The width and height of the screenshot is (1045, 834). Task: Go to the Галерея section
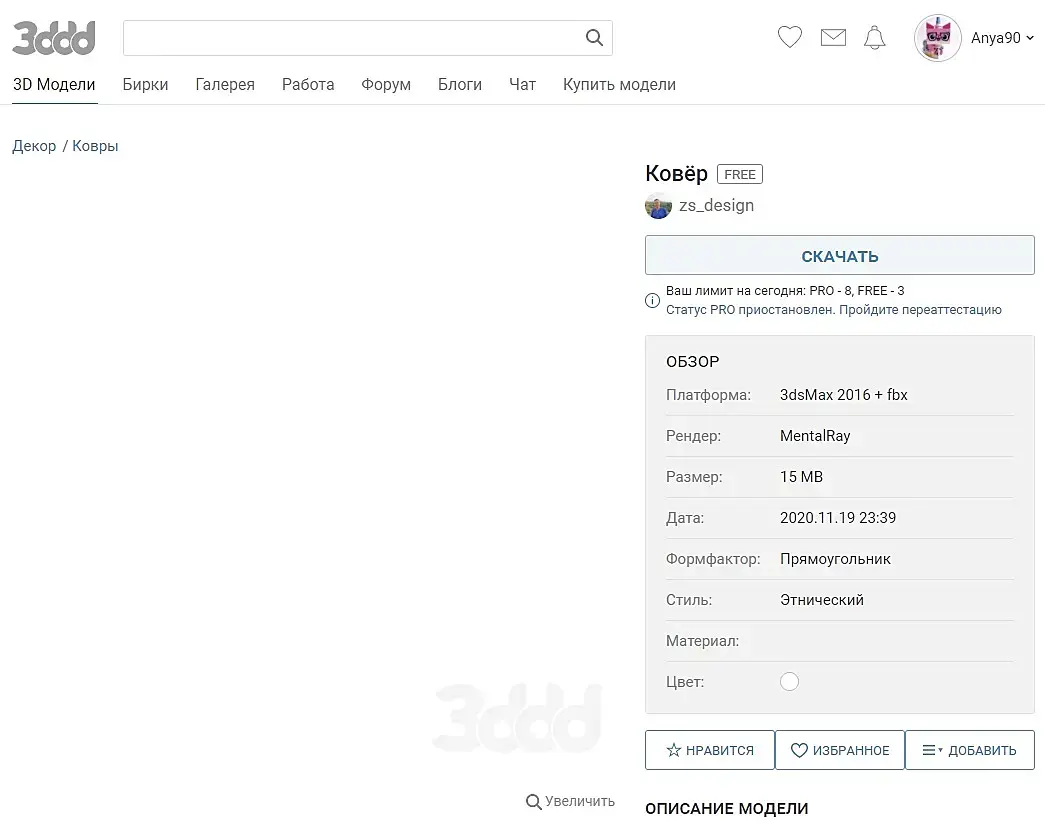pos(225,85)
